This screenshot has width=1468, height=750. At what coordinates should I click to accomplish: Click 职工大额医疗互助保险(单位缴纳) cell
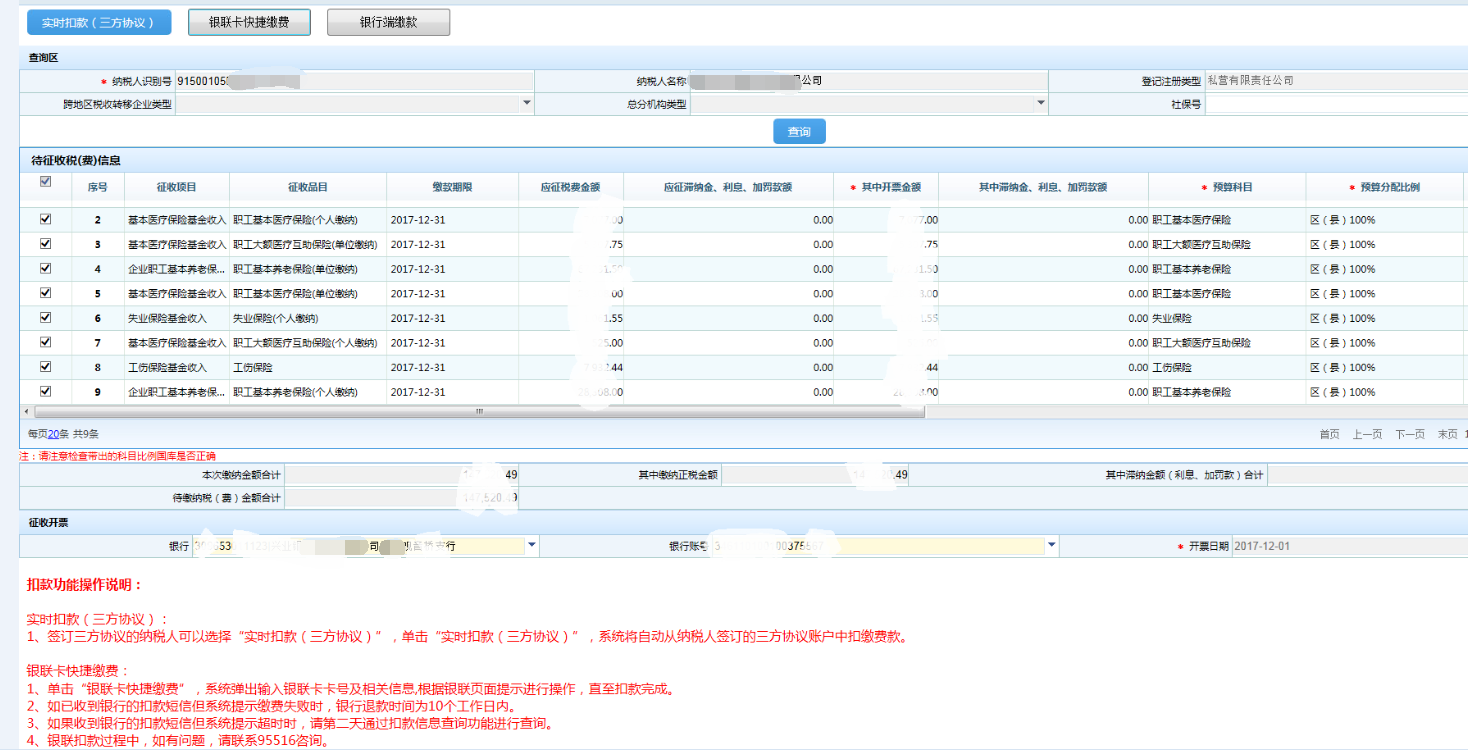pos(308,244)
